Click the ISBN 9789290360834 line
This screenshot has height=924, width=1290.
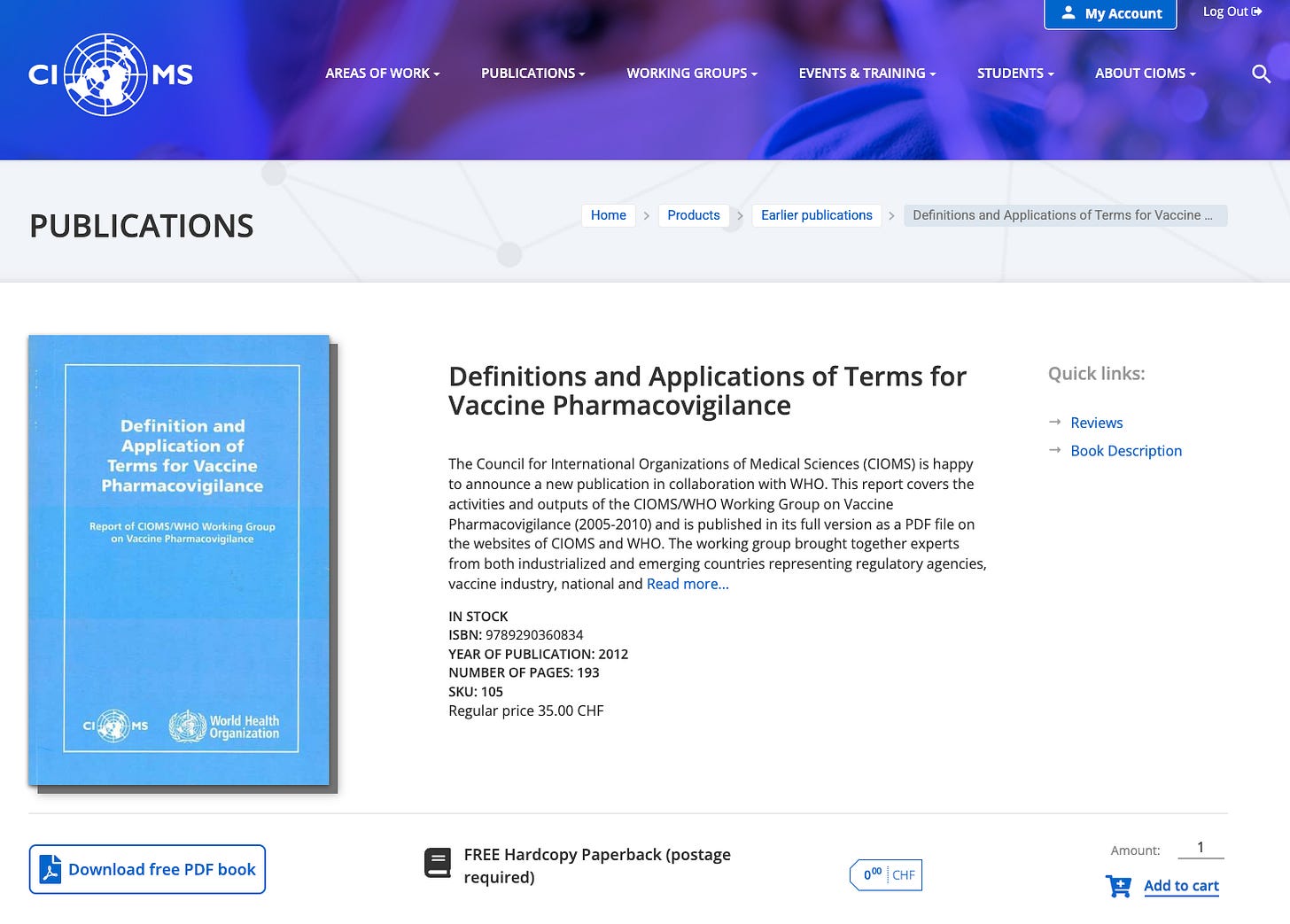[x=516, y=635]
